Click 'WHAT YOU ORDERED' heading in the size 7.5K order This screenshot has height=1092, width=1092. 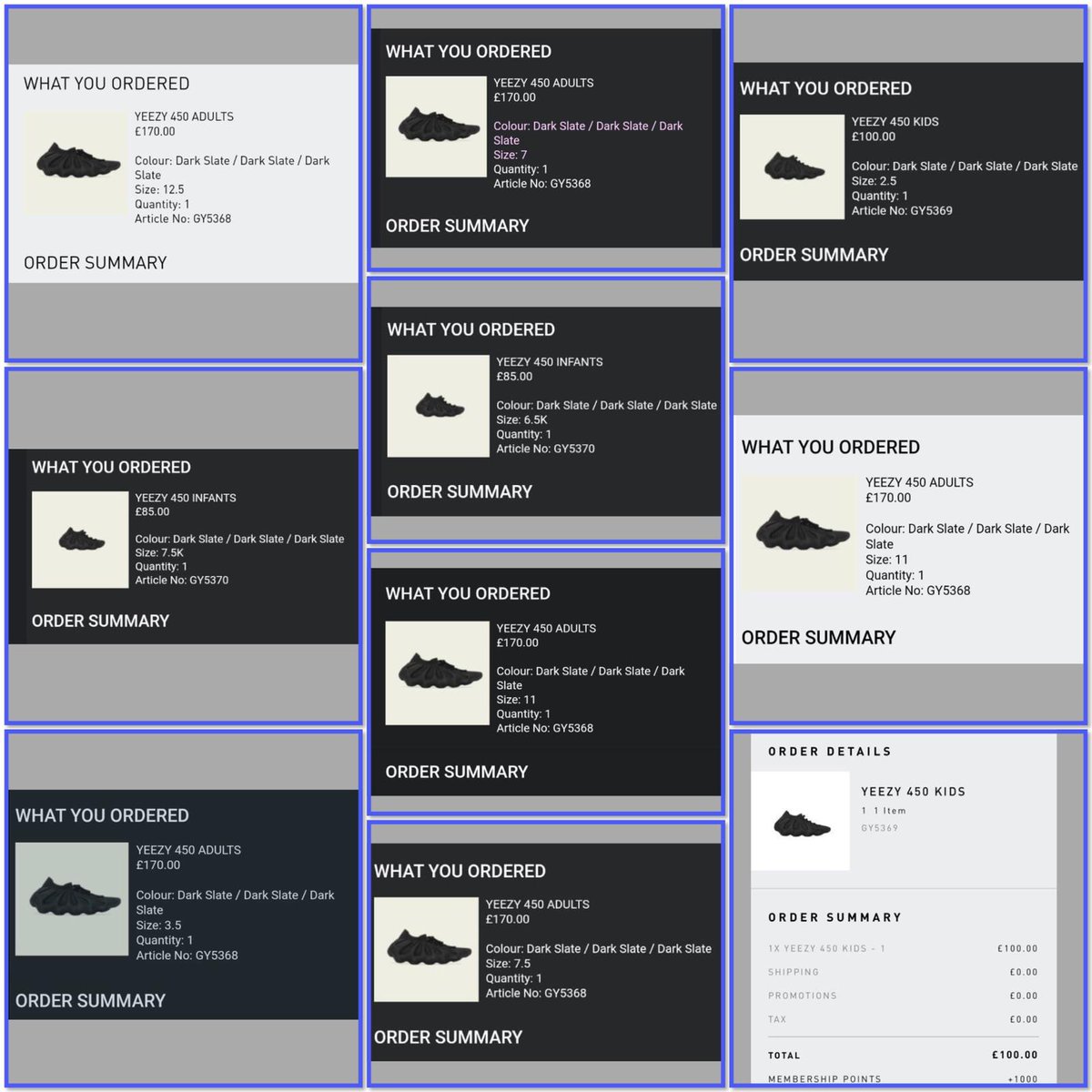click(x=111, y=467)
